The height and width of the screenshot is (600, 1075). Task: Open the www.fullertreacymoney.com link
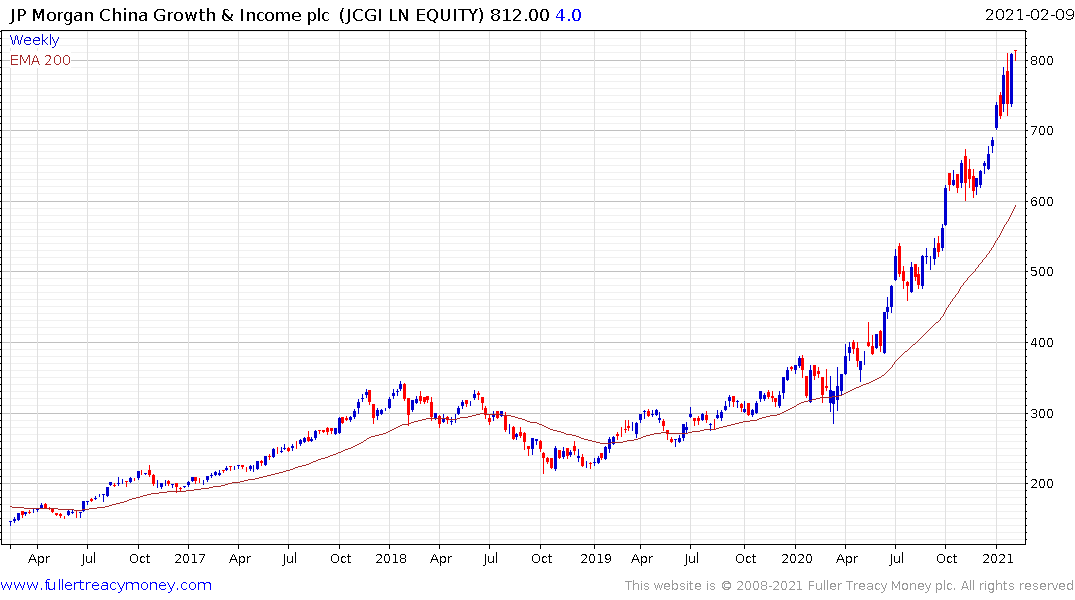[x=106, y=585]
